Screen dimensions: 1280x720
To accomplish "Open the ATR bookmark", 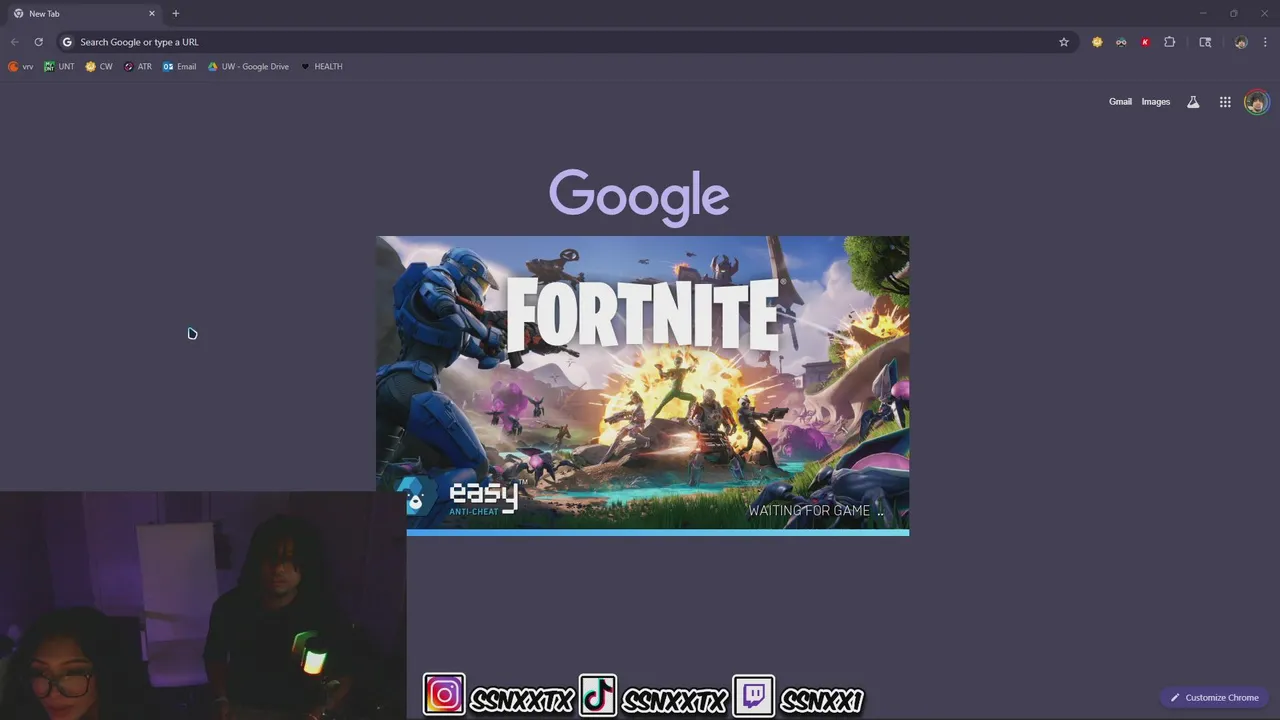I will (x=138, y=67).
